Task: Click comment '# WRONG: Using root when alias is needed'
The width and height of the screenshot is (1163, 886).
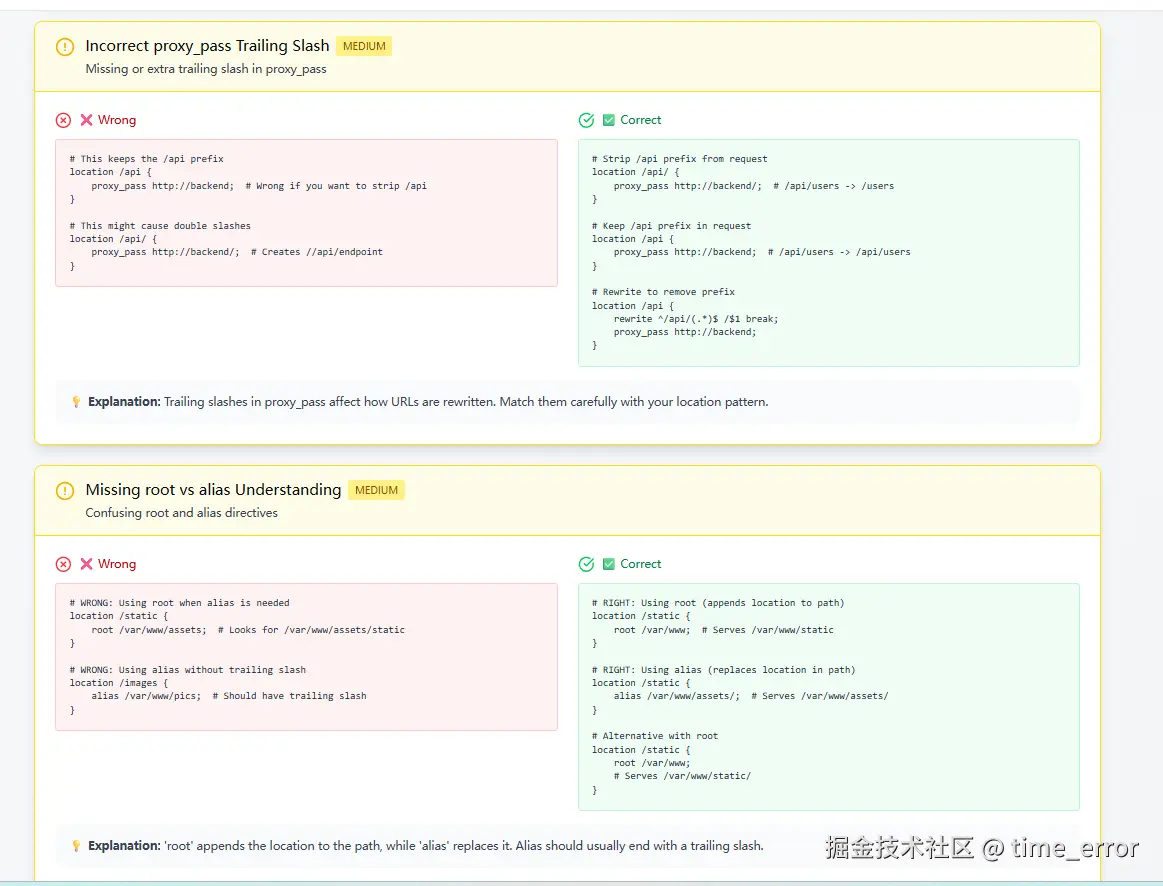Action: [x=179, y=603]
